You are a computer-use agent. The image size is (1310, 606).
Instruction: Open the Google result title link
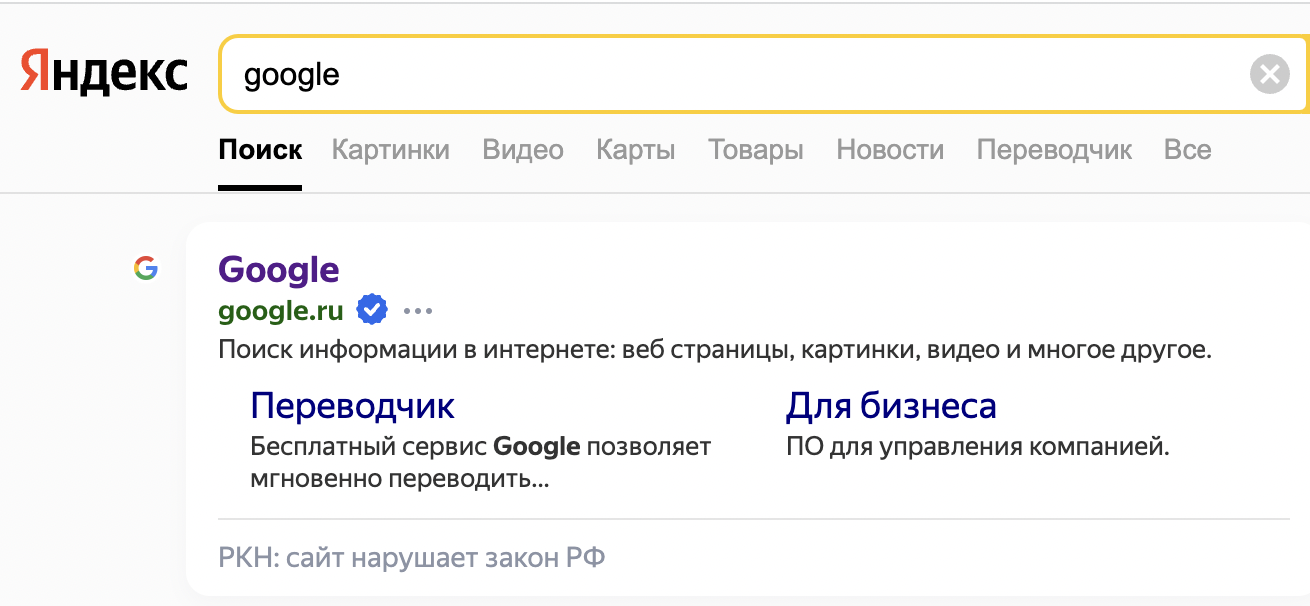coord(278,269)
